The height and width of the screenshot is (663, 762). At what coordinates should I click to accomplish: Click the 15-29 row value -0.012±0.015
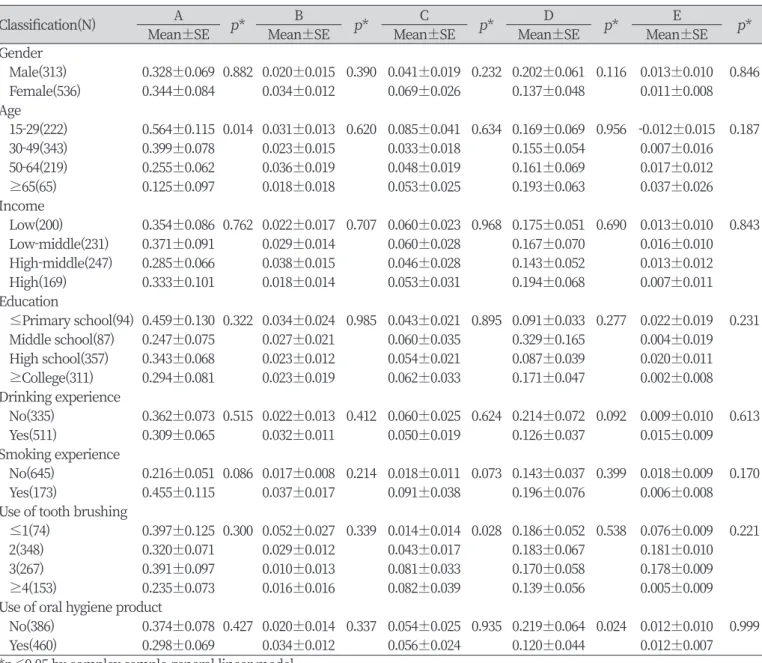676,129
